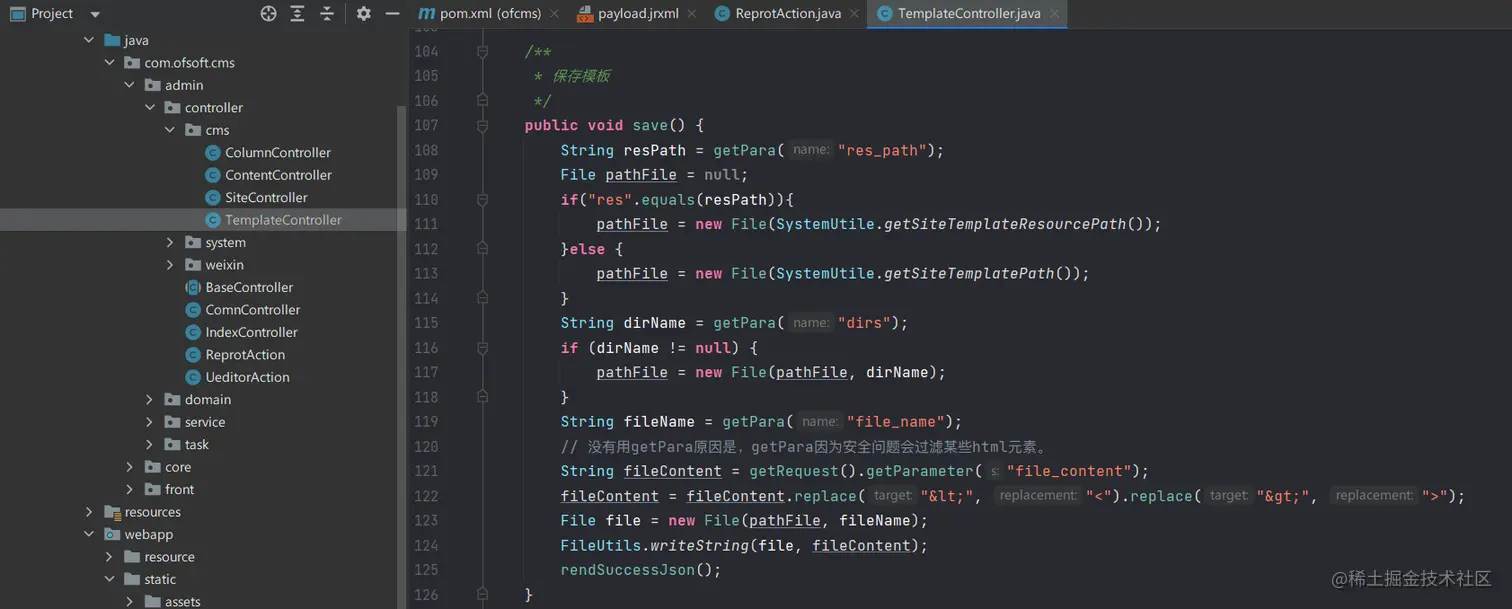Close the payload.jrxml tab
This screenshot has height=609, width=1512.
pos(692,14)
